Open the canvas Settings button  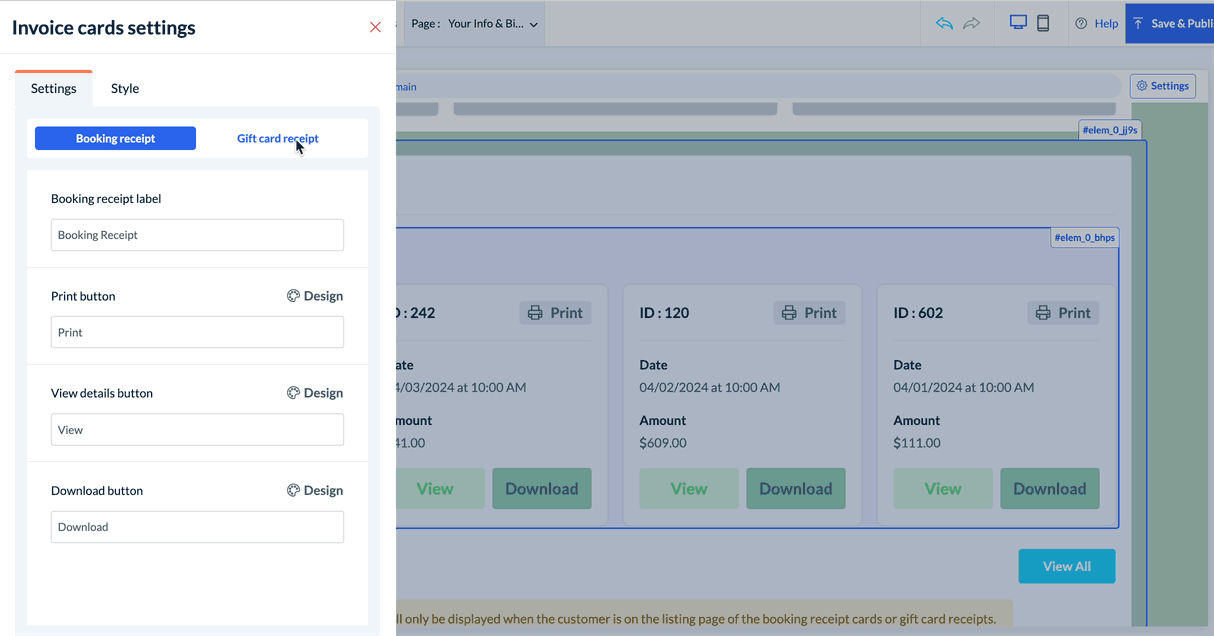point(1163,86)
